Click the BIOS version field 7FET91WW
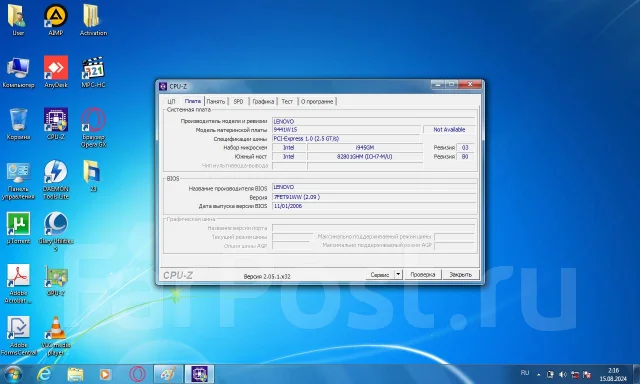Image resolution: width=640 pixels, height=384 pixels. coord(374,197)
